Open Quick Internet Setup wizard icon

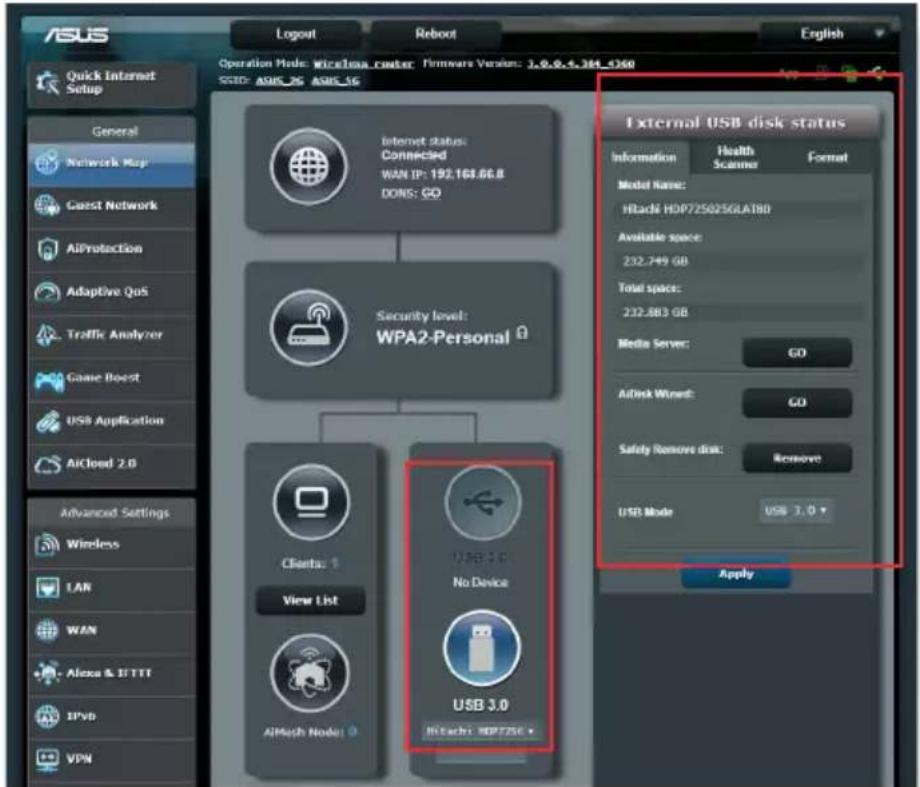point(48,82)
